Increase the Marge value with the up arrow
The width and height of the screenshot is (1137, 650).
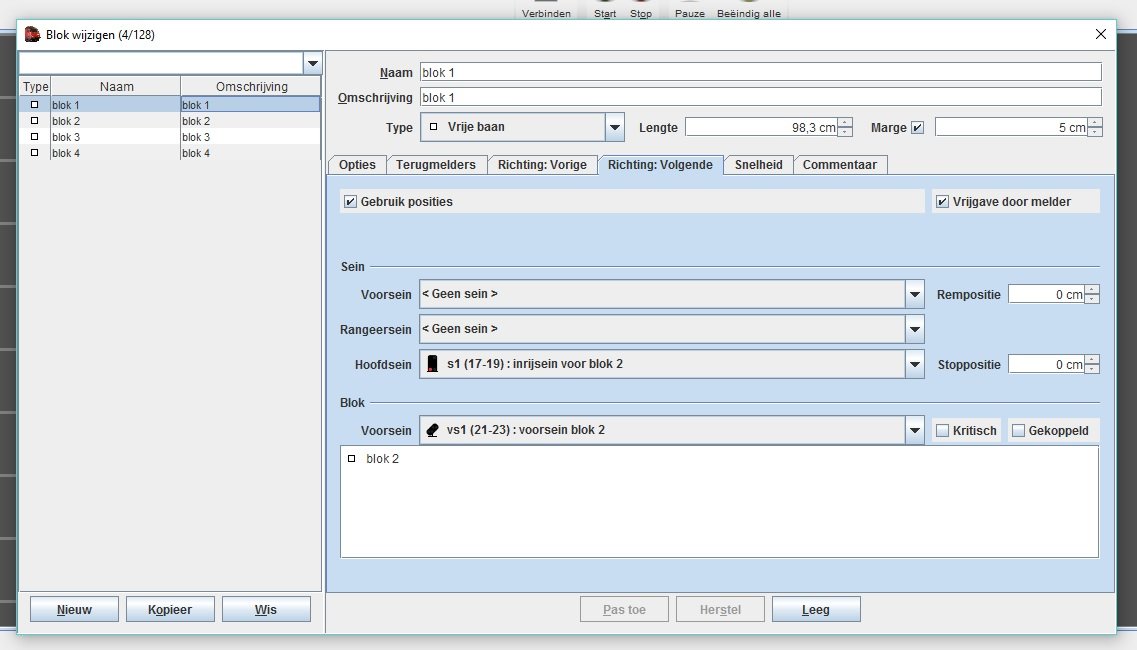1095,123
